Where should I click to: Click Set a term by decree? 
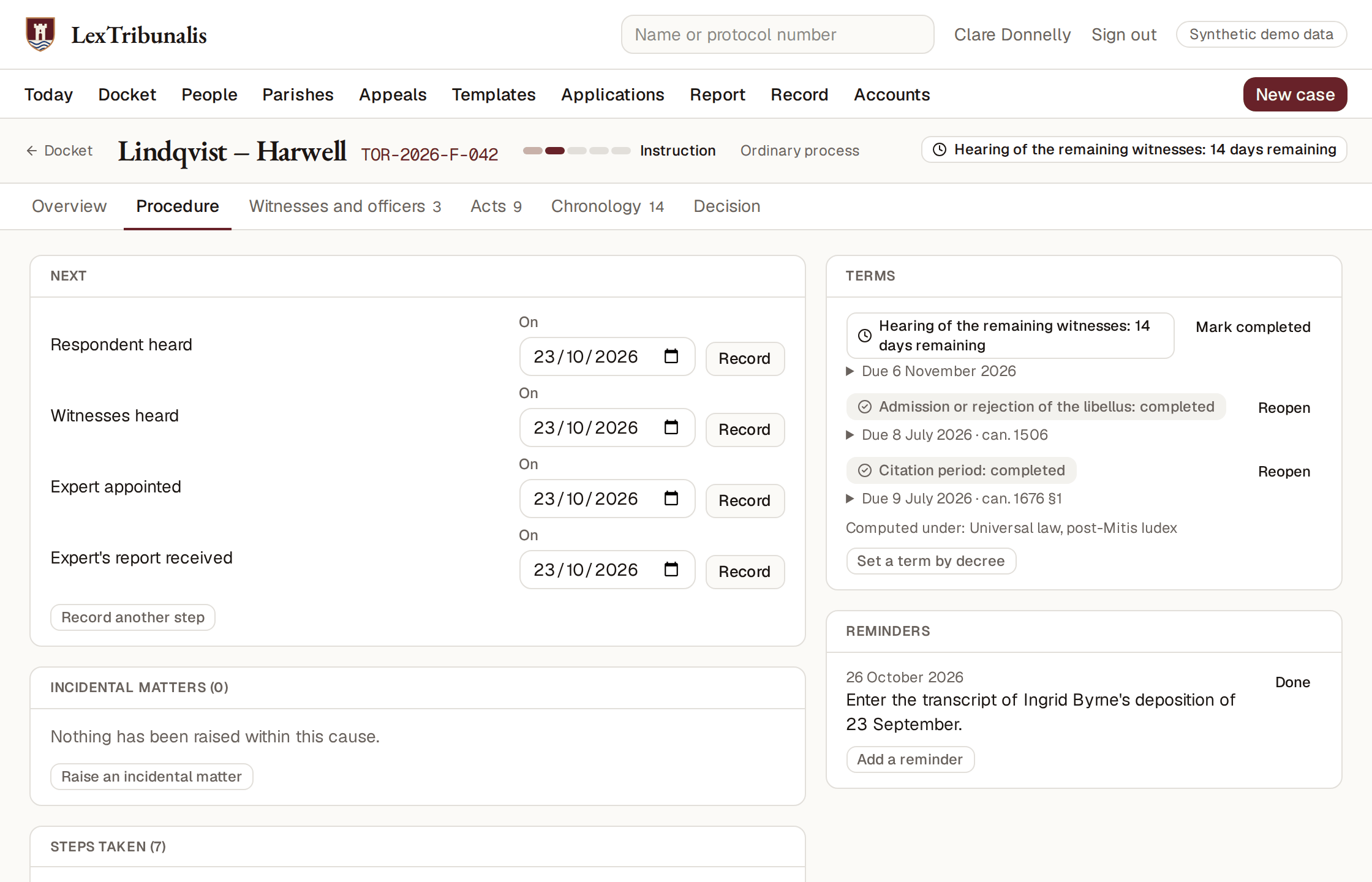(931, 561)
